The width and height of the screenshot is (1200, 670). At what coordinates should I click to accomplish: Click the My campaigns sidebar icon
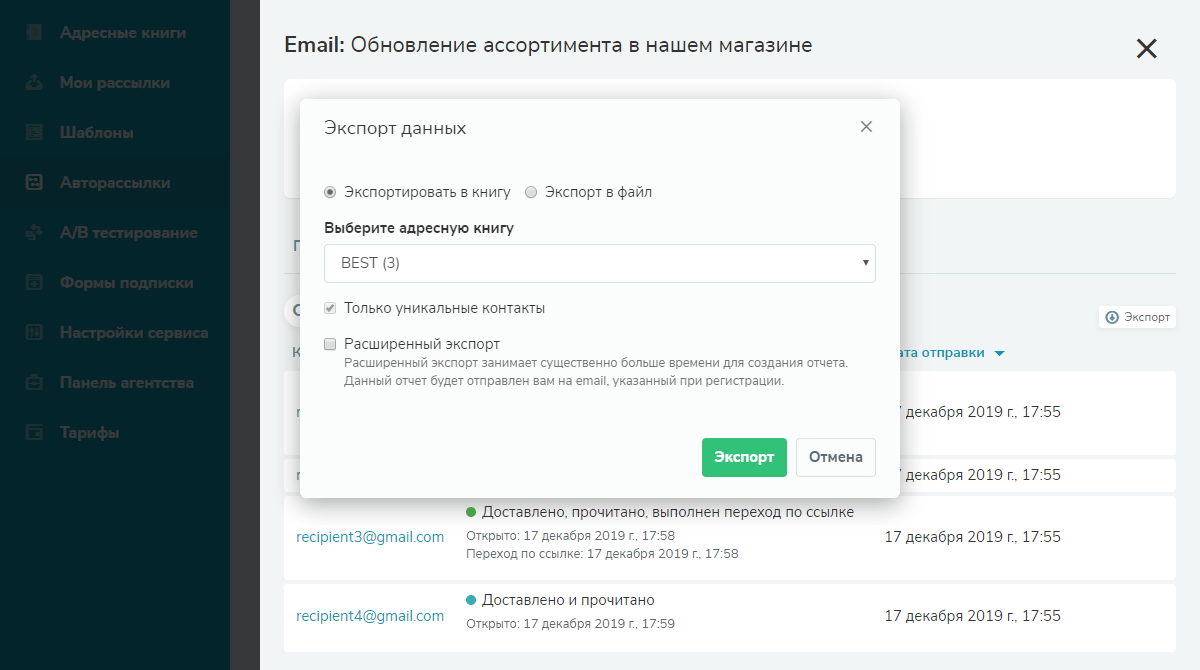click(34, 83)
